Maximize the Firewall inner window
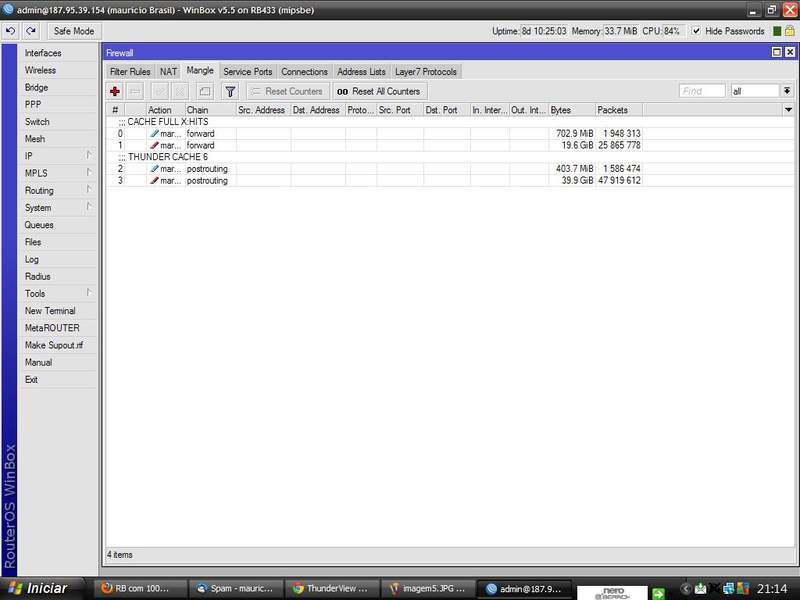800x600 pixels. tap(777, 52)
